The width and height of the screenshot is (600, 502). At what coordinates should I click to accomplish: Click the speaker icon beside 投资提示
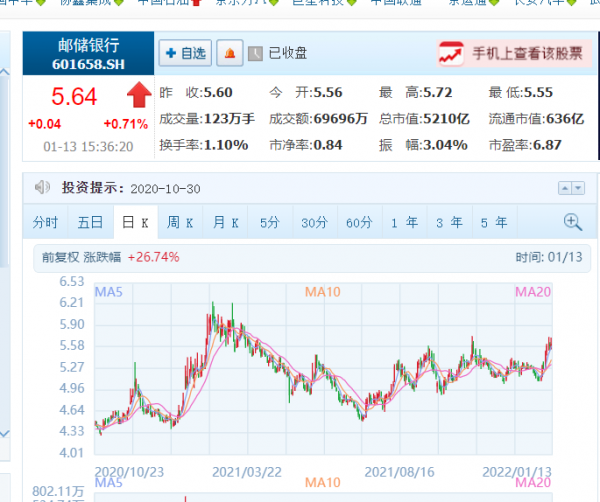coord(42,187)
